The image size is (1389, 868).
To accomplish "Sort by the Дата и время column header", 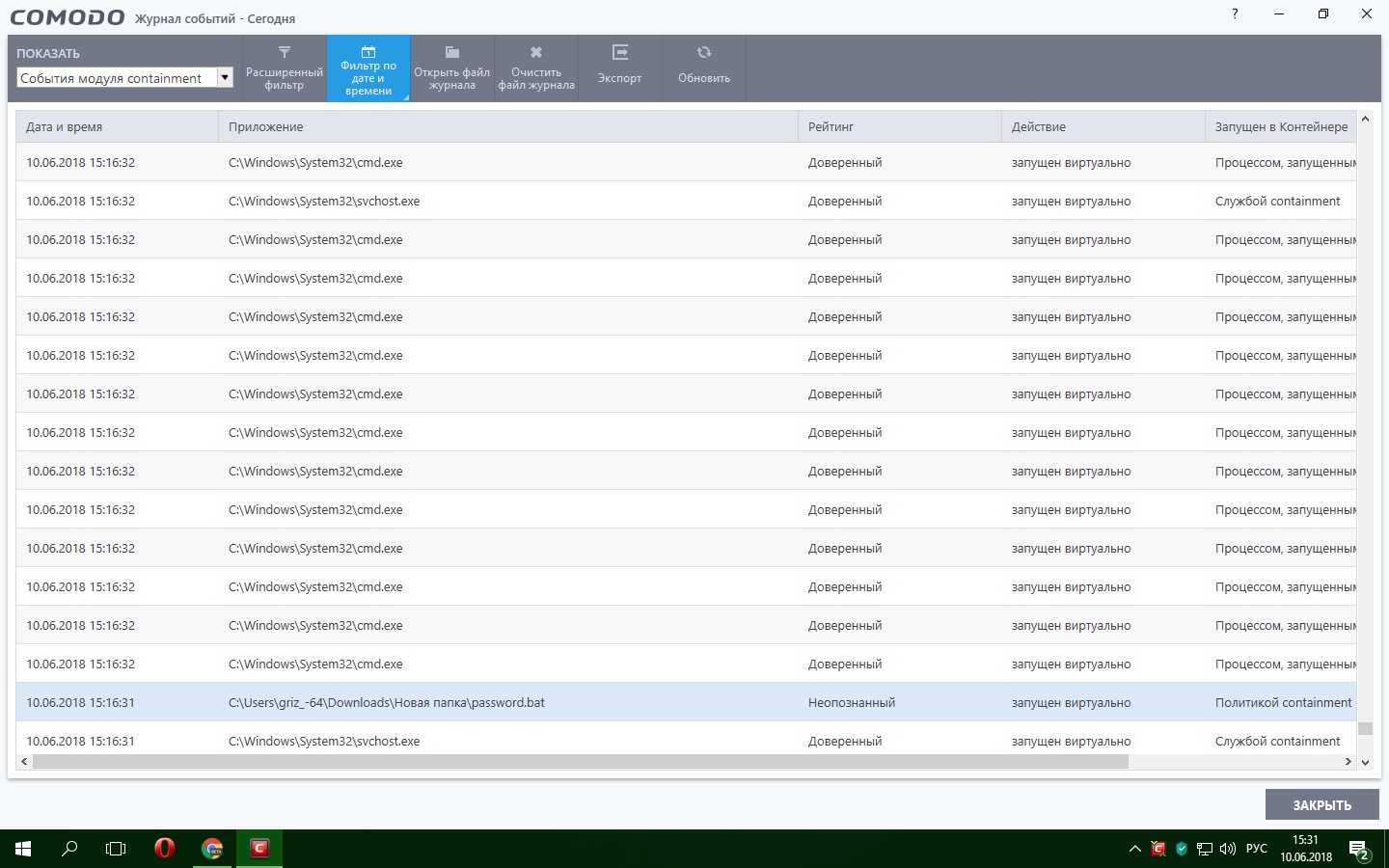I will [116, 127].
